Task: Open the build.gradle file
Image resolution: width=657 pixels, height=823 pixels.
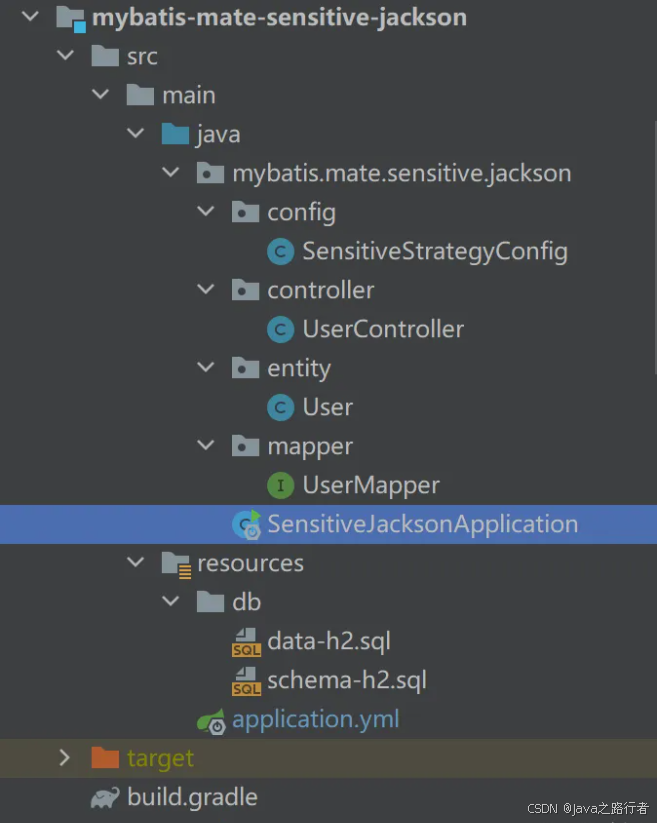Action: pos(192,798)
